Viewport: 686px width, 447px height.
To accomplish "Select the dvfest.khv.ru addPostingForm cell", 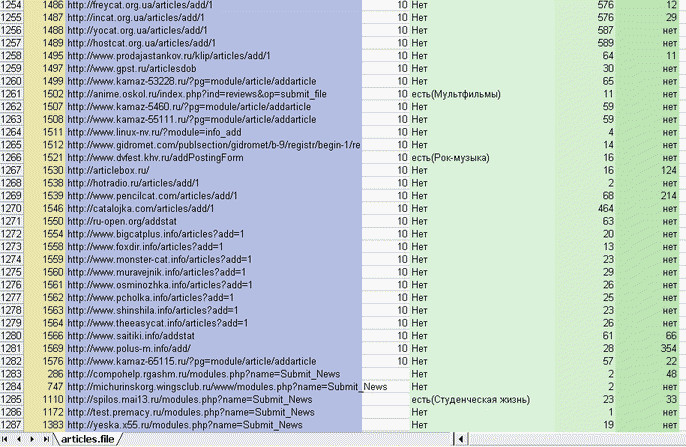I will pos(214,157).
